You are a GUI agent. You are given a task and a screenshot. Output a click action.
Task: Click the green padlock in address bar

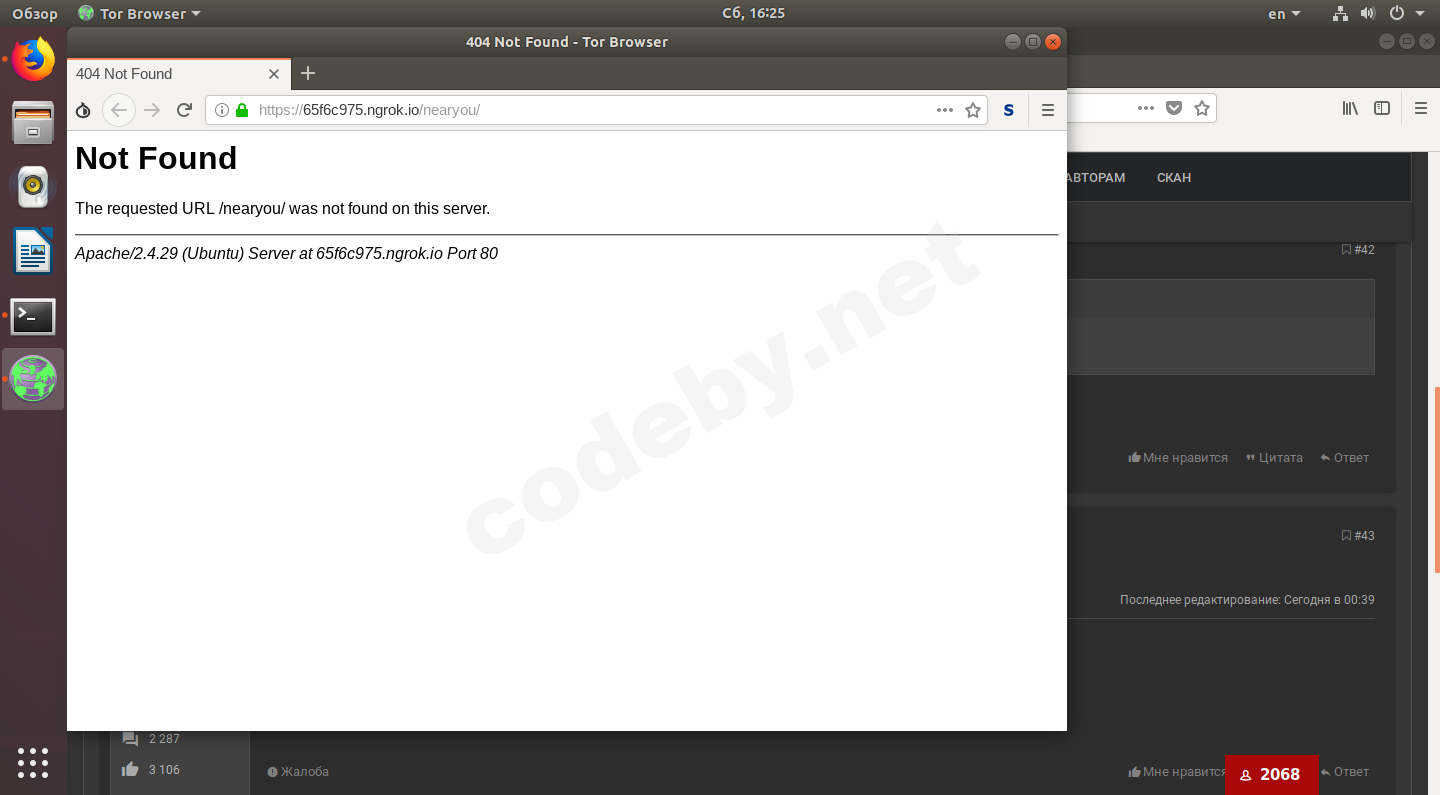pyautogui.click(x=241, y=110)
